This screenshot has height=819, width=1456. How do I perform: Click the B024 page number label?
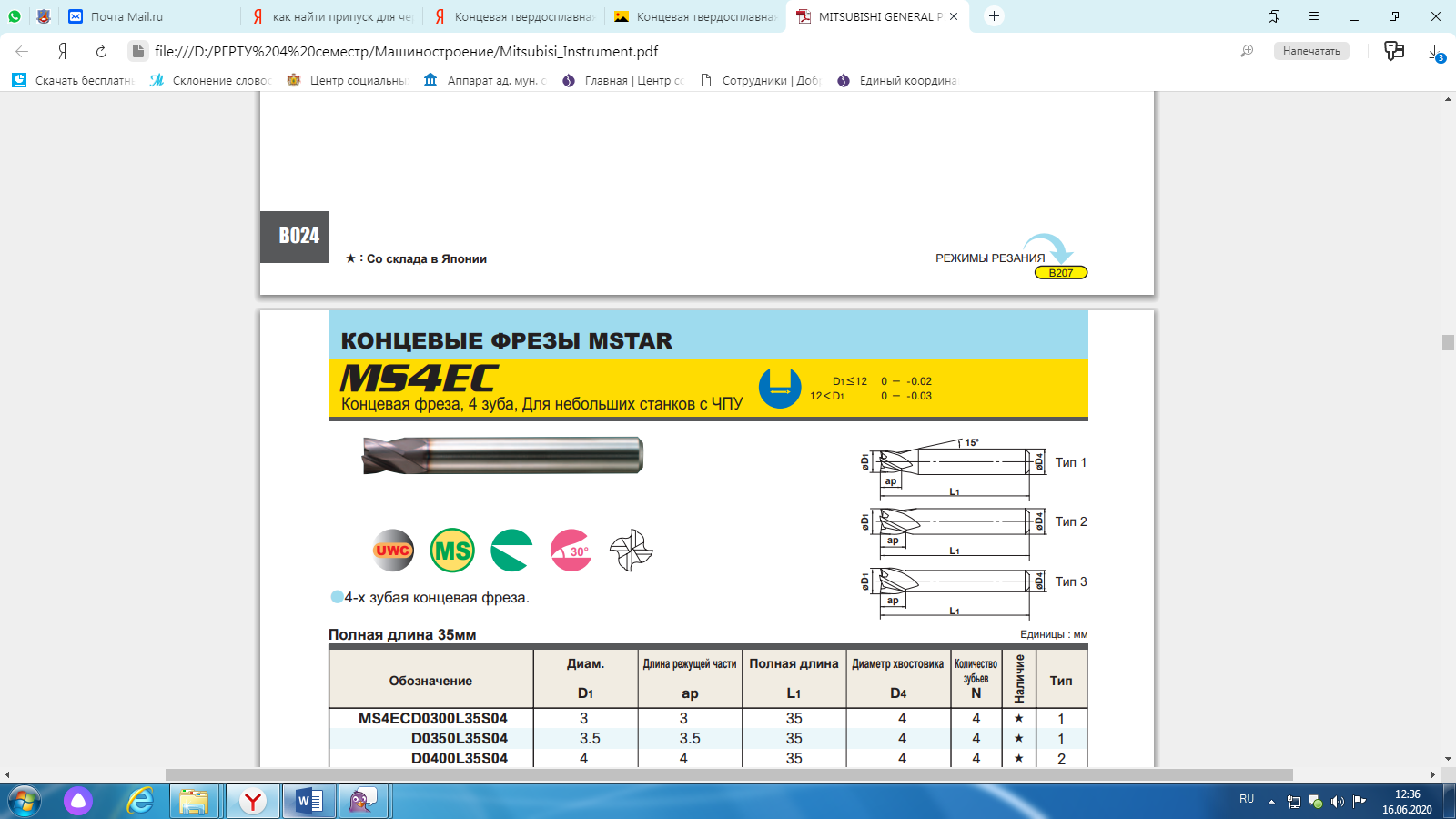click(x=295, y=237)
